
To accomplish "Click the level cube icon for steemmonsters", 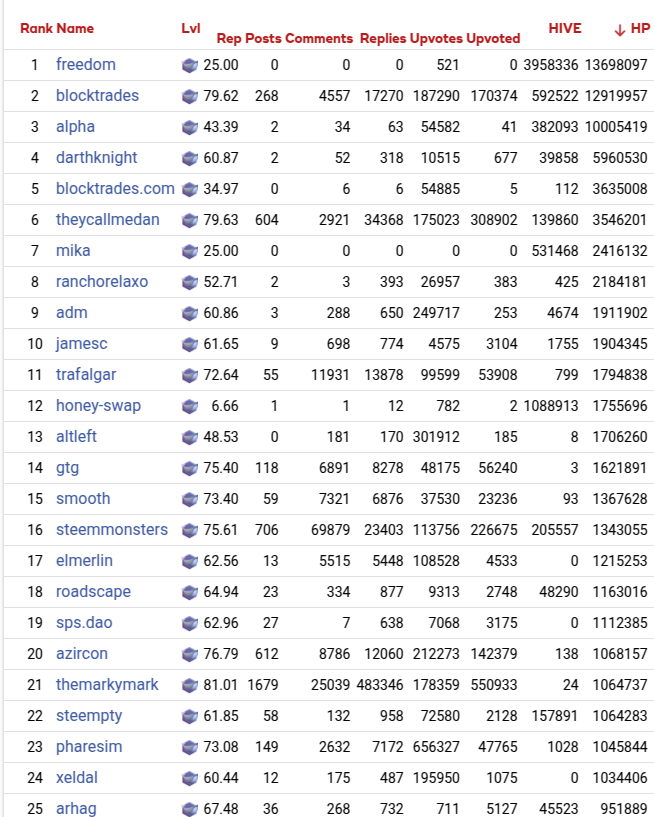I will [x=190, y=530].
